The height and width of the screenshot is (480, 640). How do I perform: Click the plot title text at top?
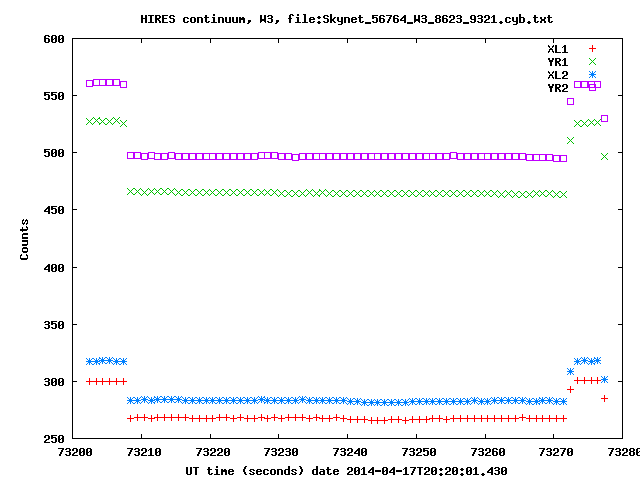[347, 19]
